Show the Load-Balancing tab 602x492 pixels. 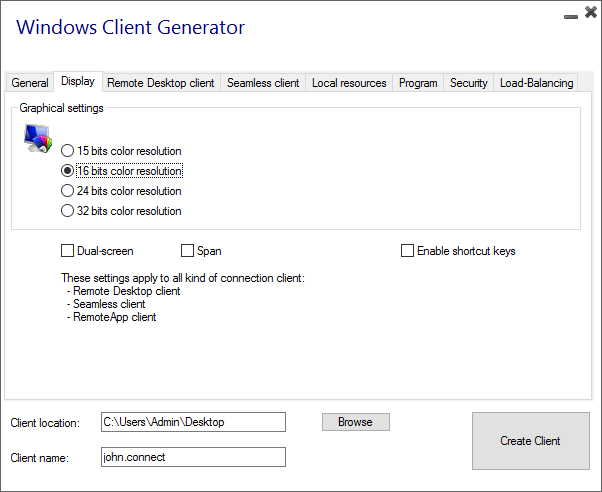[x=537, y=83]
